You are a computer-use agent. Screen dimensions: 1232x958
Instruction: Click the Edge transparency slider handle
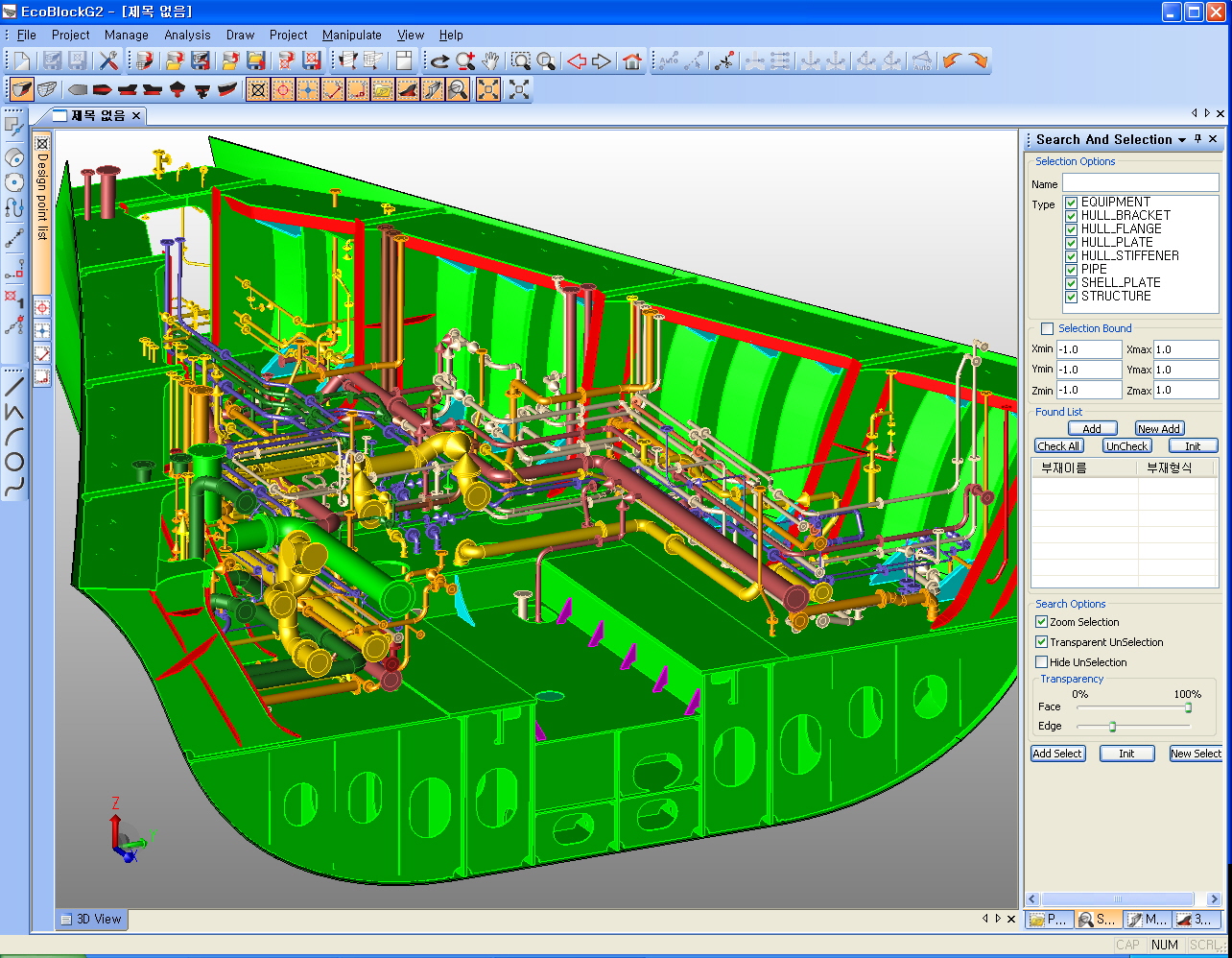[1112, 727]
